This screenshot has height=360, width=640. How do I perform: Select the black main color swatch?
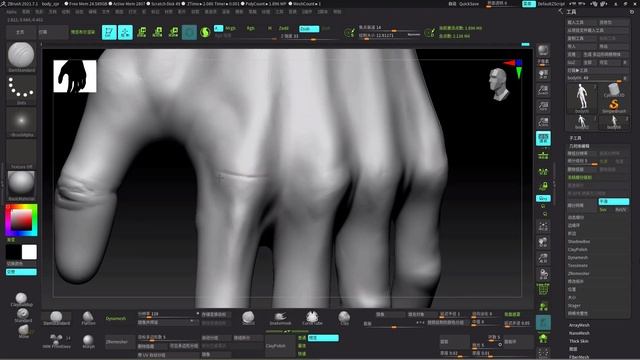13,252
